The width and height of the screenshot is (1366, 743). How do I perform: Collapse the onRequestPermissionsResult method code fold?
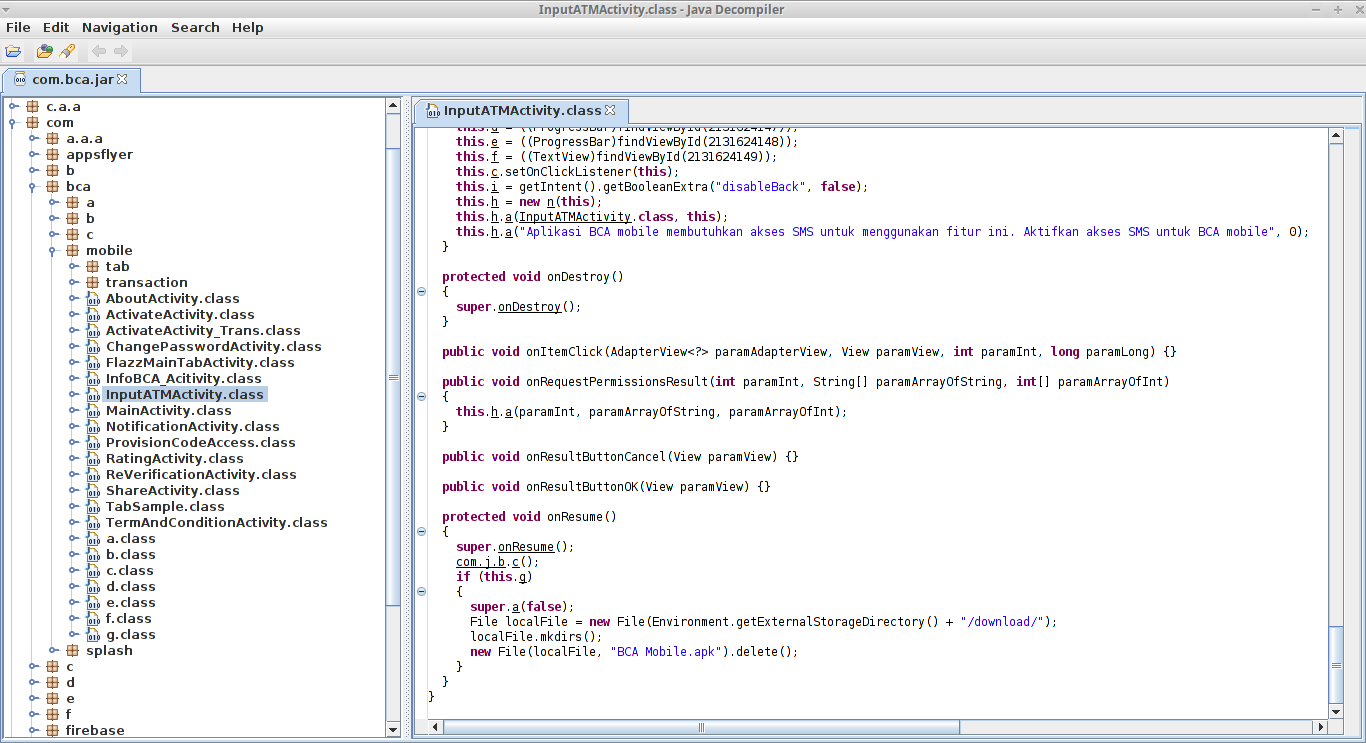421,397
